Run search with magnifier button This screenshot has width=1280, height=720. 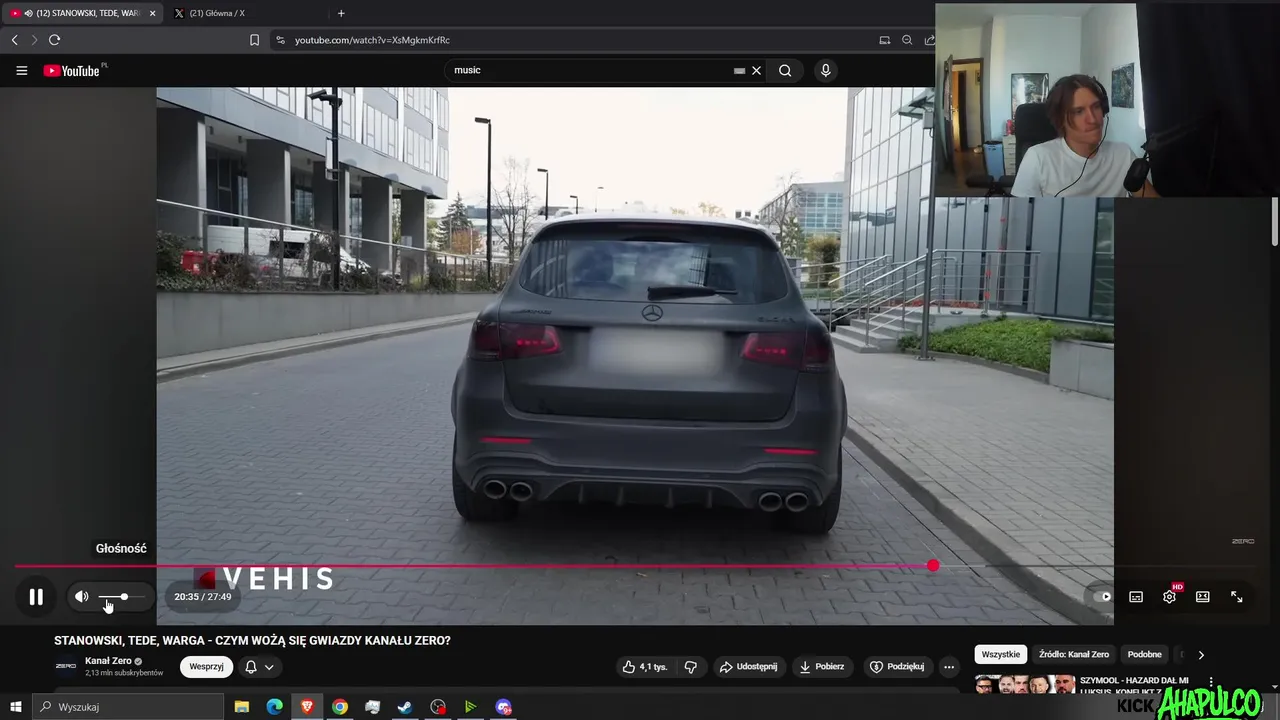(x=785, y=70)
